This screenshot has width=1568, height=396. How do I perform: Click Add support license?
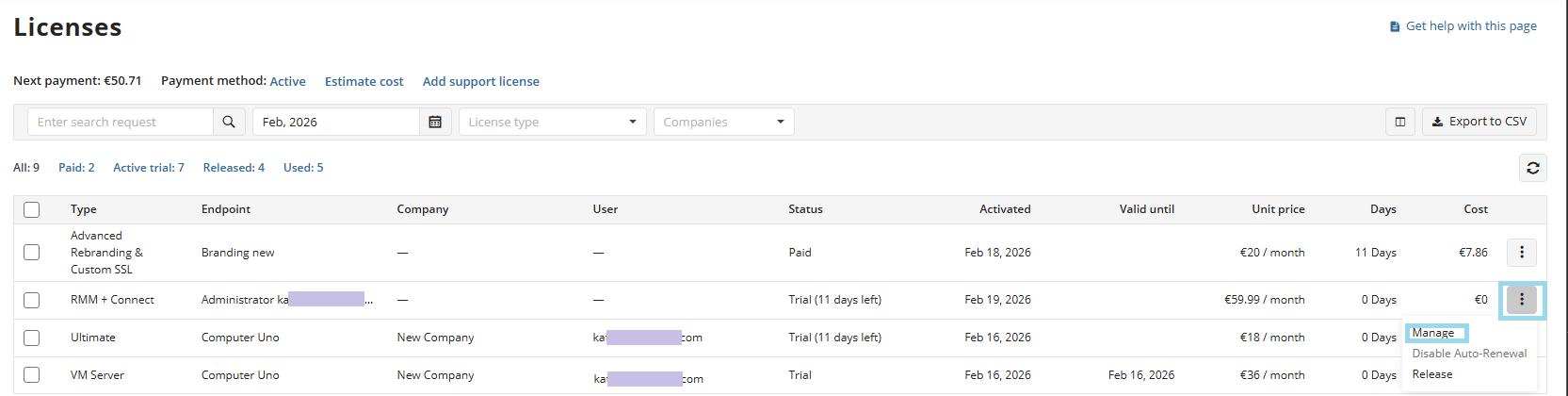click(x=480, y=82)
